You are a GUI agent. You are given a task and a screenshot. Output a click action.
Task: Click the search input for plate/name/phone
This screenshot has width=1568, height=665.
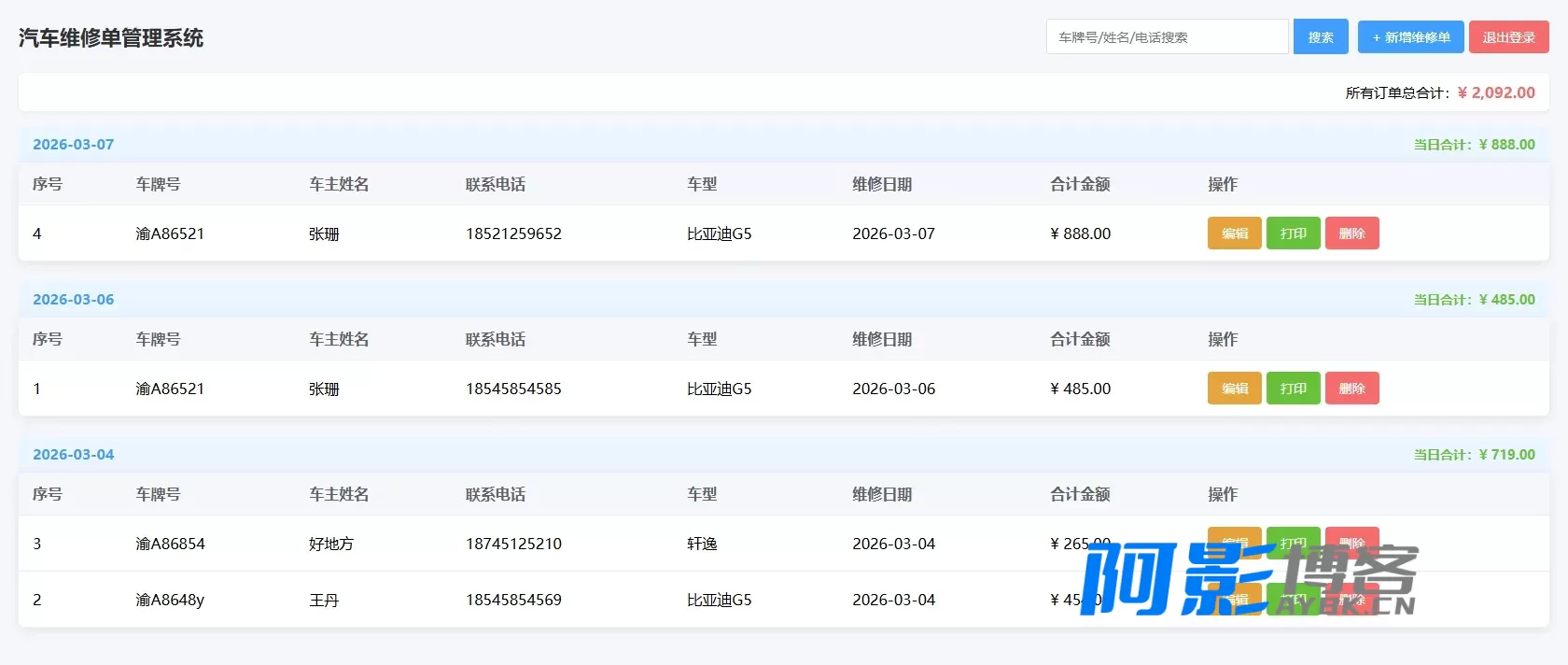point(1167,37)
